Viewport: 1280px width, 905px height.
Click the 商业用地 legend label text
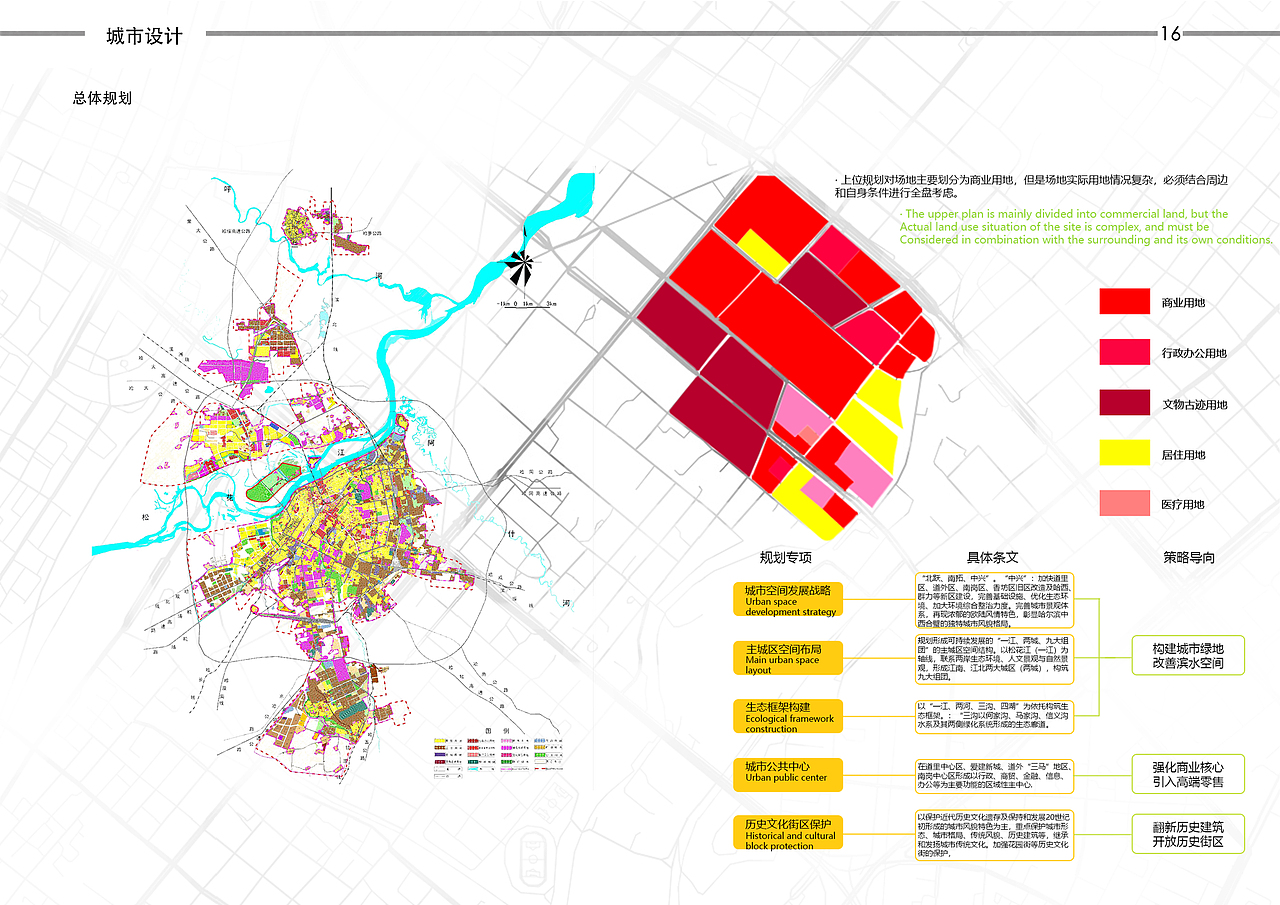click(x=1183, y=303)
